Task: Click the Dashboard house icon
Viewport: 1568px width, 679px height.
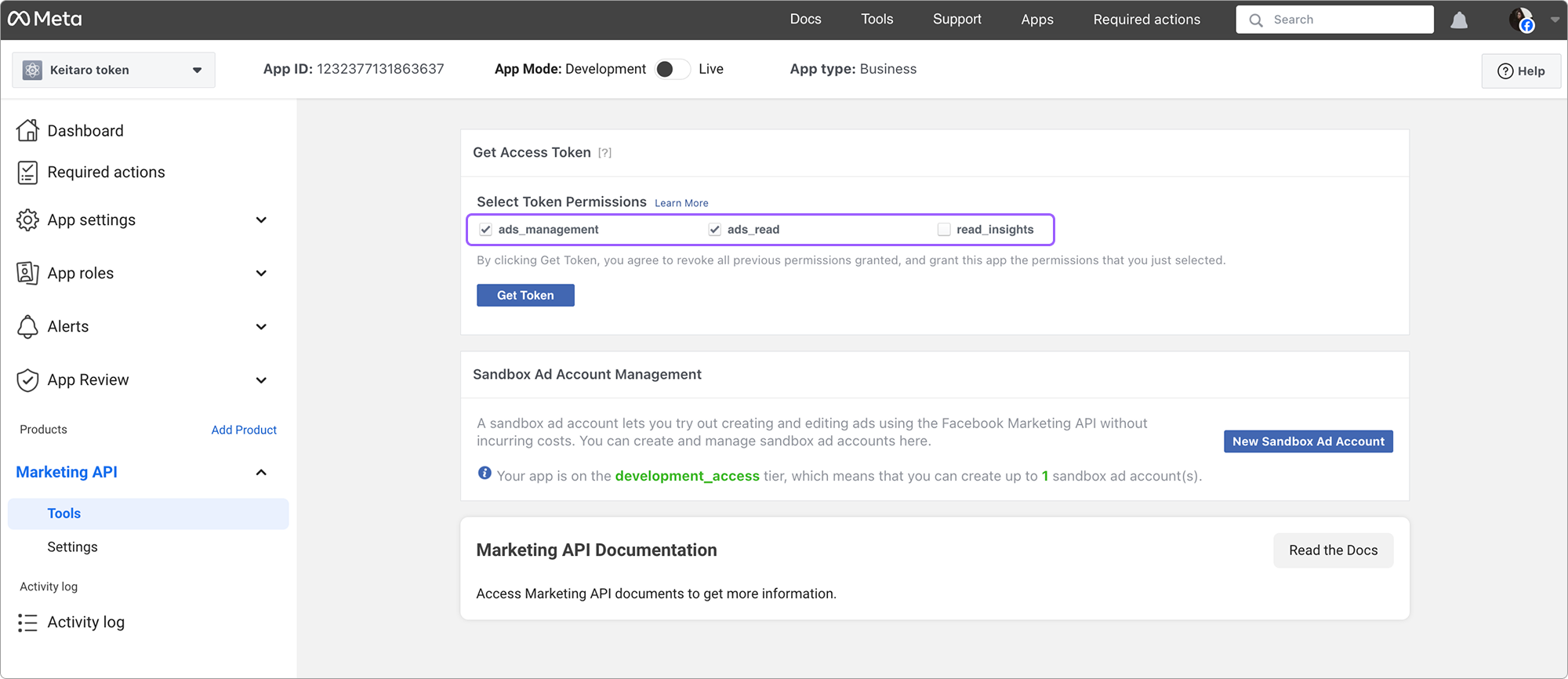Action: point(27,130)
